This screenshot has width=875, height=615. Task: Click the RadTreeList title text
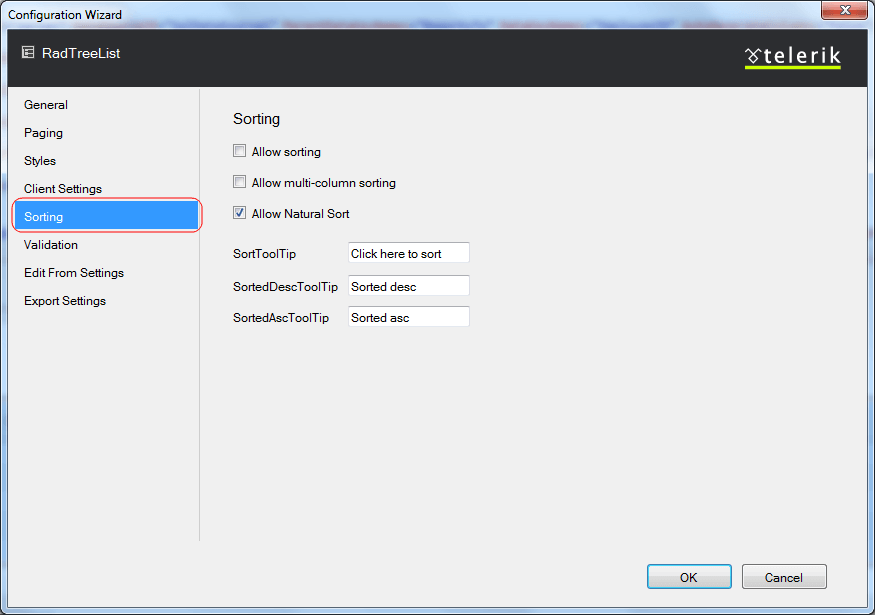tap(81, 53)
